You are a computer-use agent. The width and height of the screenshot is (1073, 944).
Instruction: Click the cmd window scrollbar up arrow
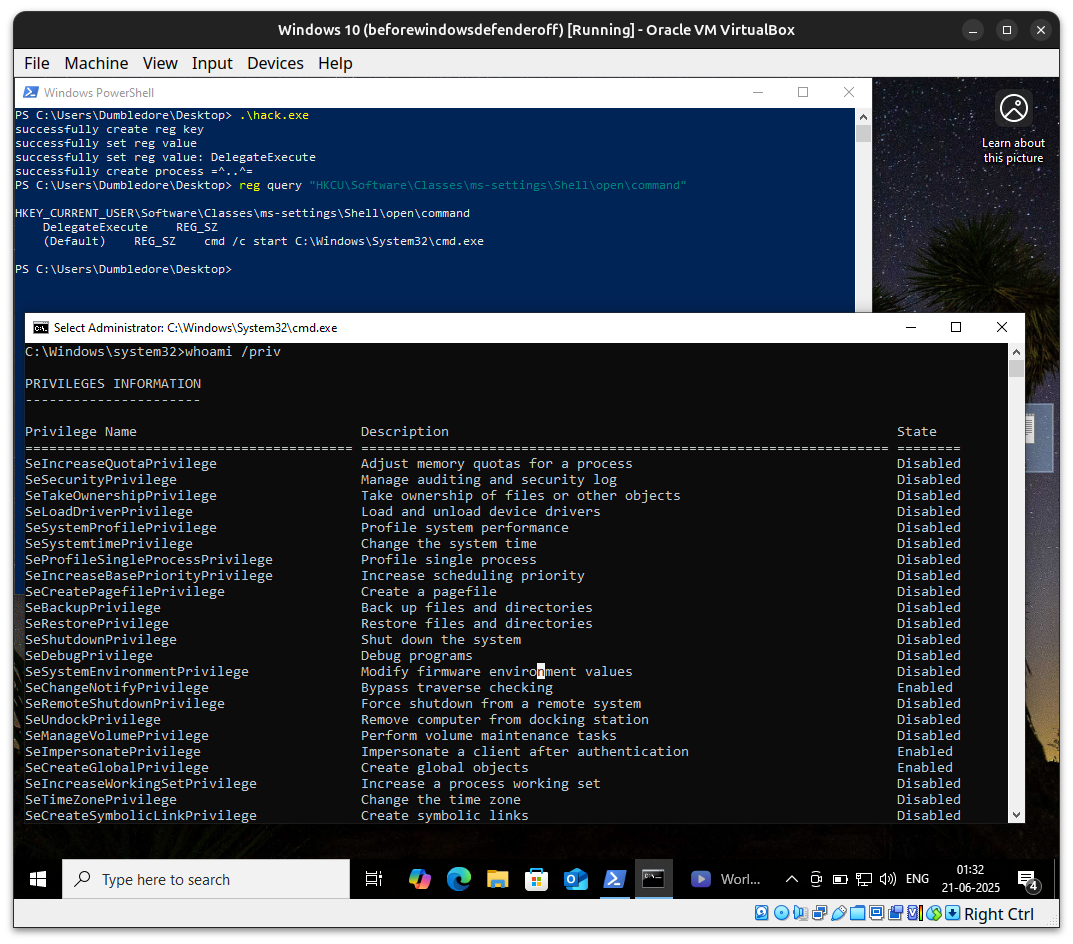[x=1016, y=352]
